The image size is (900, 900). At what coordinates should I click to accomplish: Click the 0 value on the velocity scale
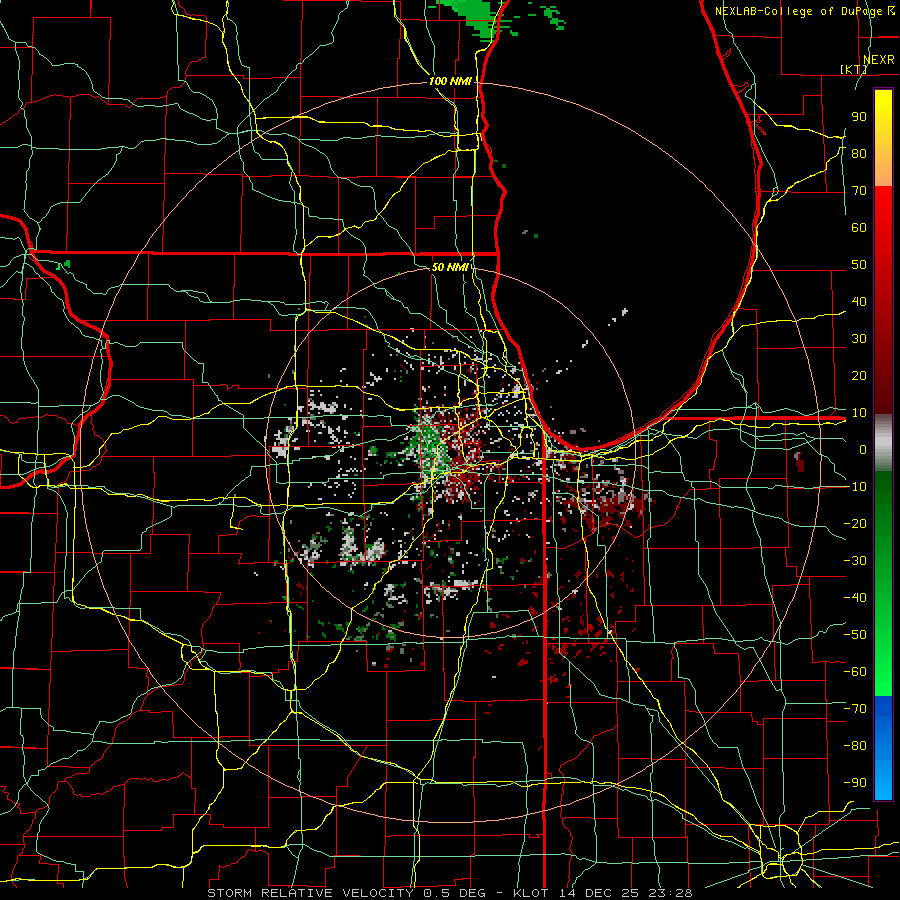pos(863,449)
